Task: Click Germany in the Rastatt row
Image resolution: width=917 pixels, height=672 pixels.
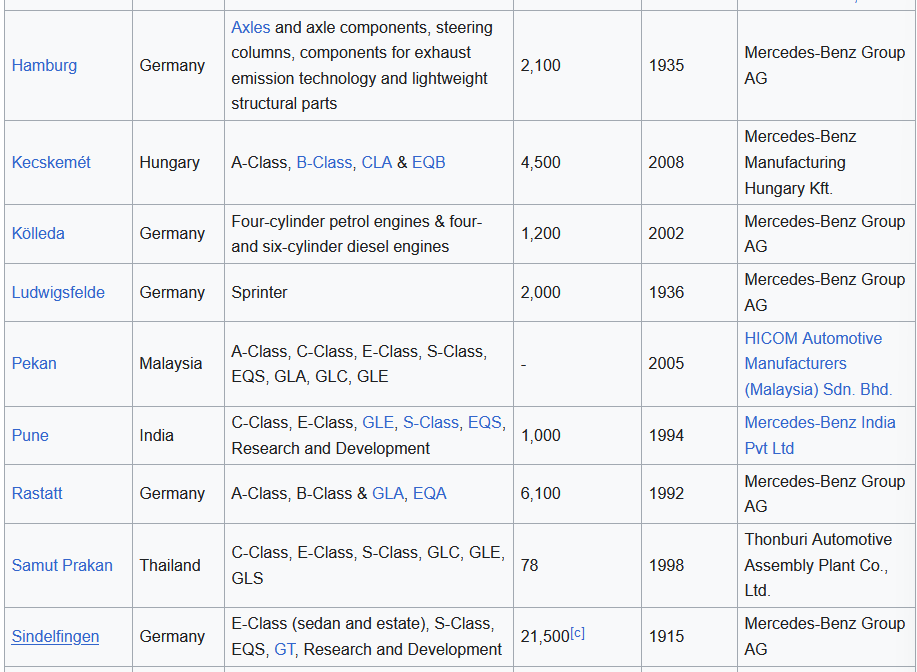Action: [x=172, y=494]
